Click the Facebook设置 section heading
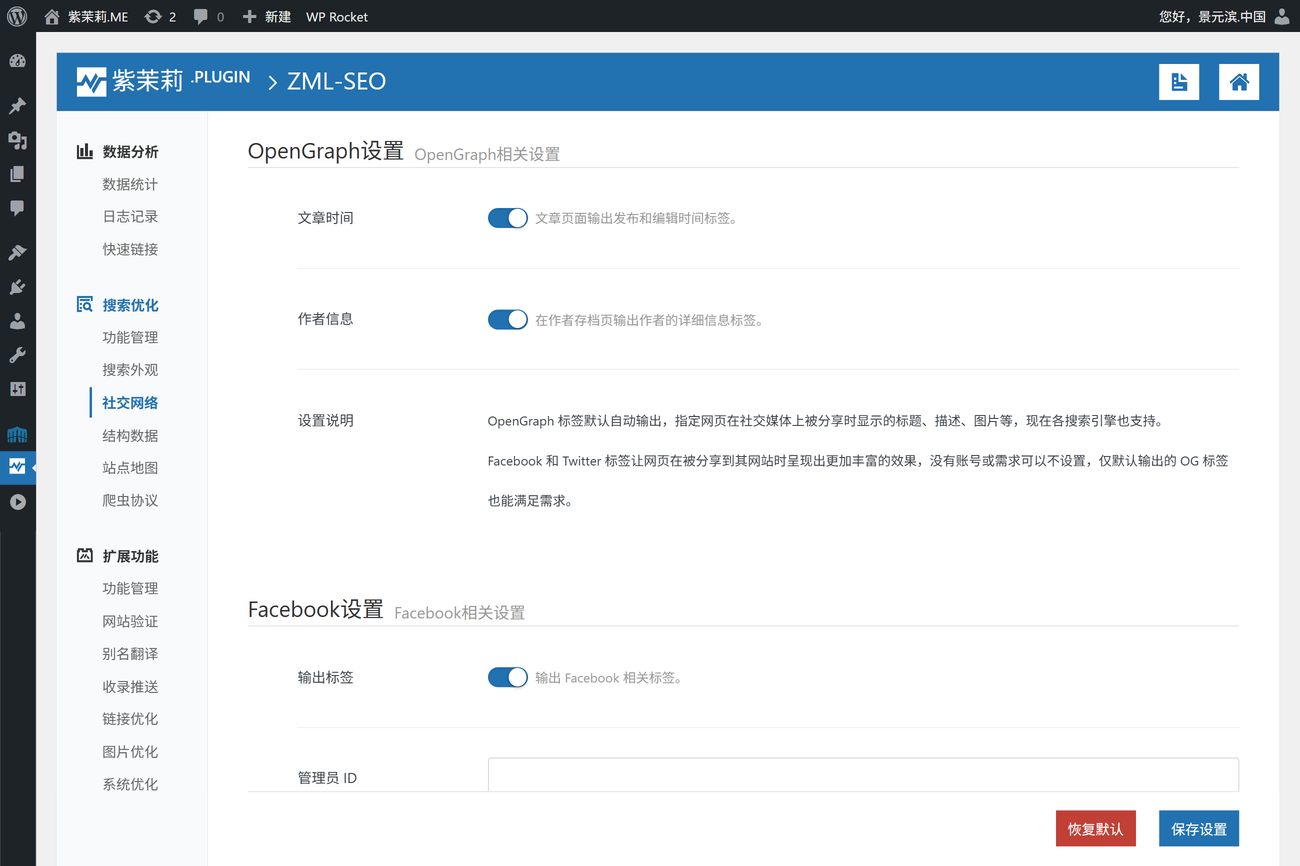Screen dimensions: 1300x866 click(x=316, y=609)
